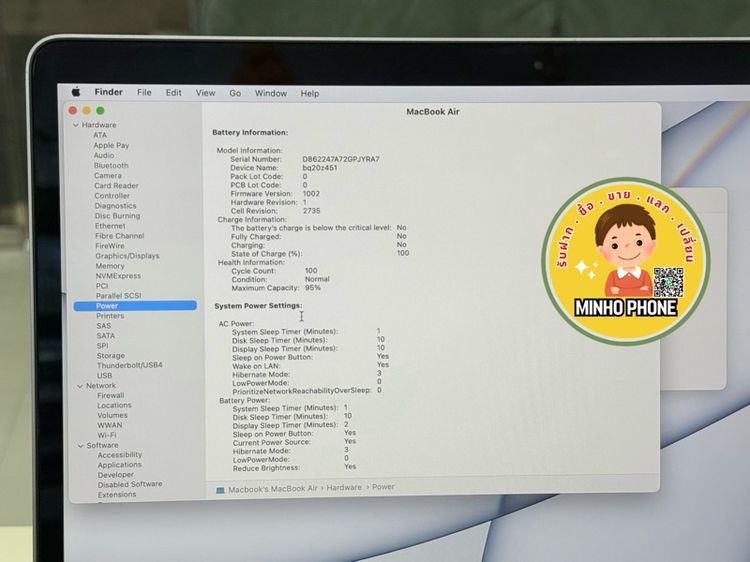750x562 pixels.
Task: Select Printers in the sidebar
Action: (110, 316)
